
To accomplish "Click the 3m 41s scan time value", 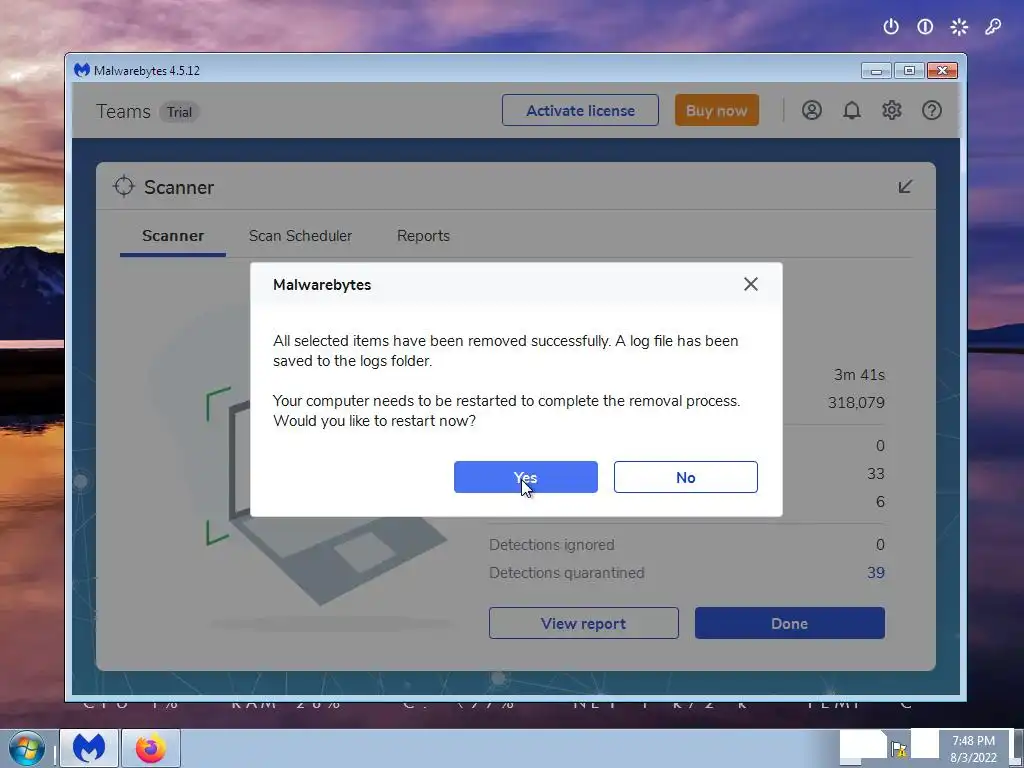I will tap(859, 375).
